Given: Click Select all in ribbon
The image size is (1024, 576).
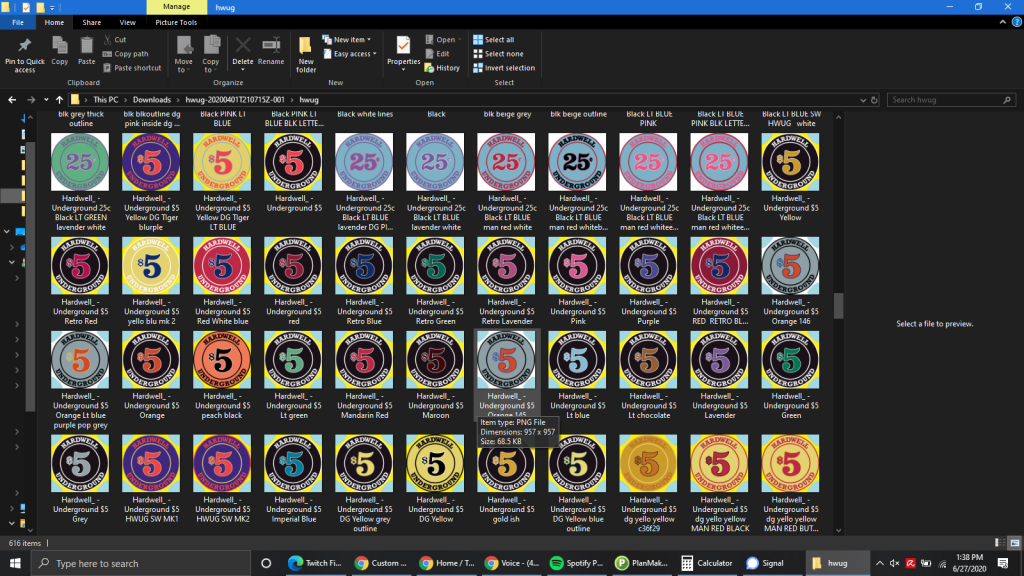Looking at the screenshot, I should click(x=494, y=40).
